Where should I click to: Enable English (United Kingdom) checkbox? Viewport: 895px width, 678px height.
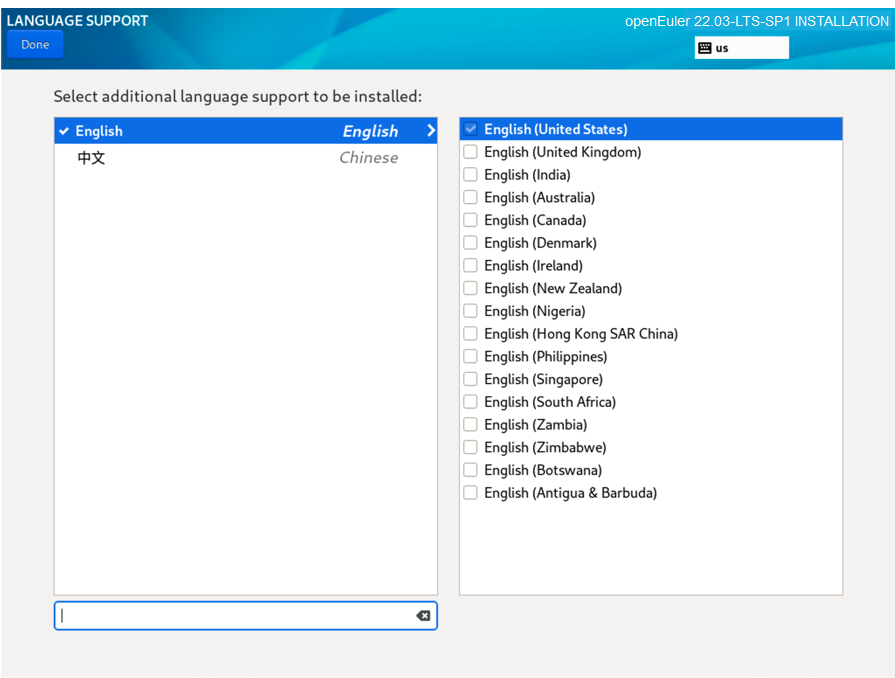(x=470, y=152)
